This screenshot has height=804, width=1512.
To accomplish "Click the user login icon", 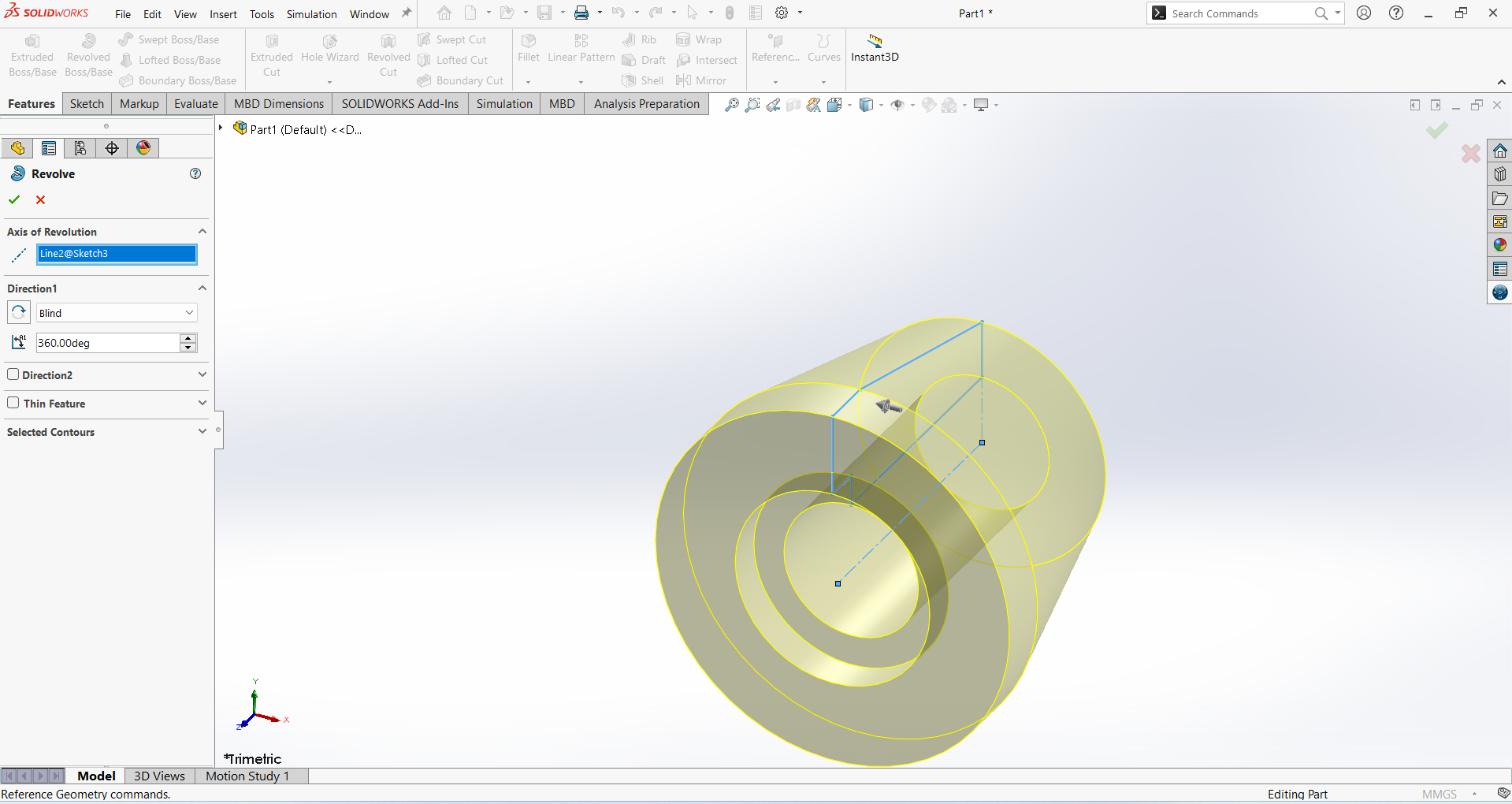I will pos(1364,13).
